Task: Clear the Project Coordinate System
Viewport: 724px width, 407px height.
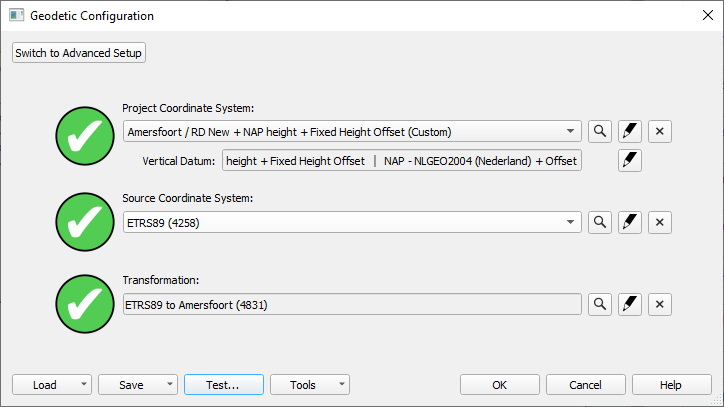Action: click(x=659, y=131)
